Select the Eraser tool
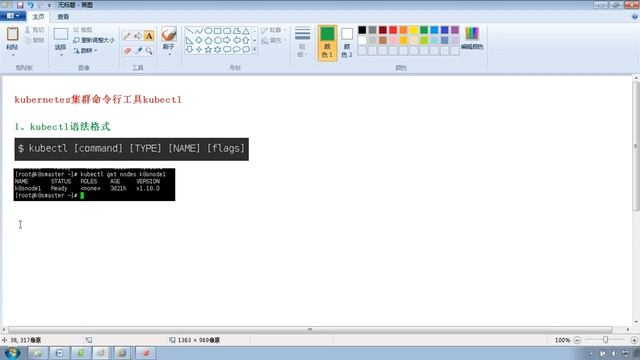The image size is (640, 360). pos(127,51)
